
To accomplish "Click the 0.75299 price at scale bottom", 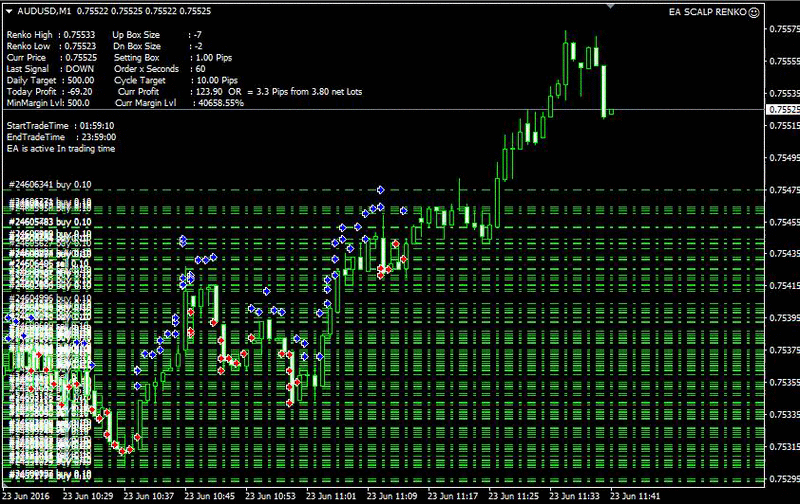I will 782,478.
